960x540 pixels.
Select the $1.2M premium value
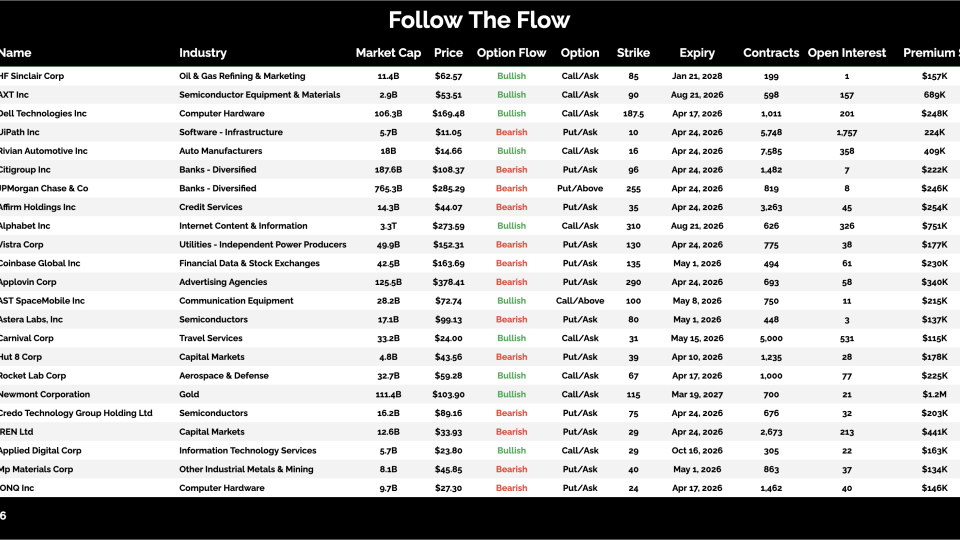click(933, 395)
